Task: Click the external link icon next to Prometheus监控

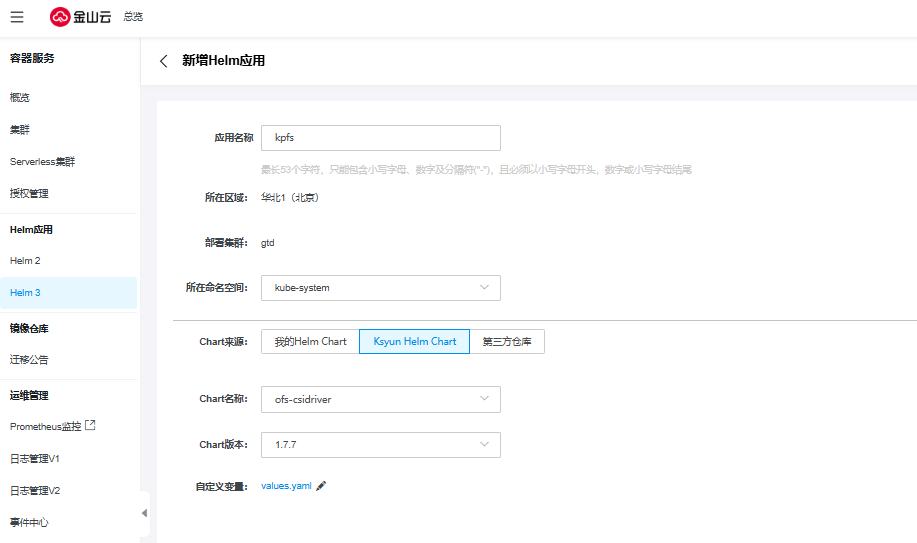Action: (x=90, y=426)
